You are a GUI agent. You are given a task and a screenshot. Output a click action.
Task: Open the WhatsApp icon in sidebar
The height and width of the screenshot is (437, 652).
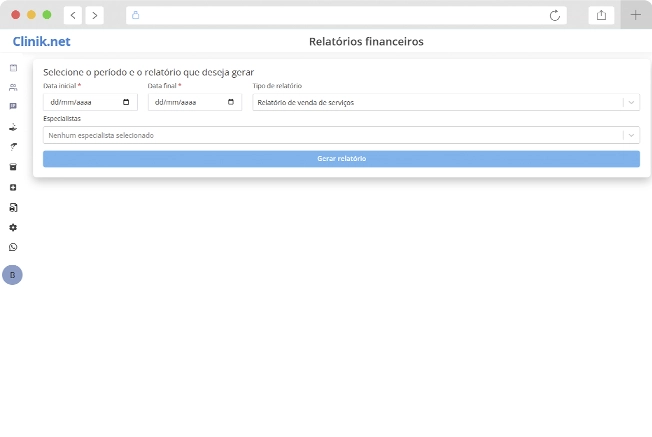[x=13, y=247]
